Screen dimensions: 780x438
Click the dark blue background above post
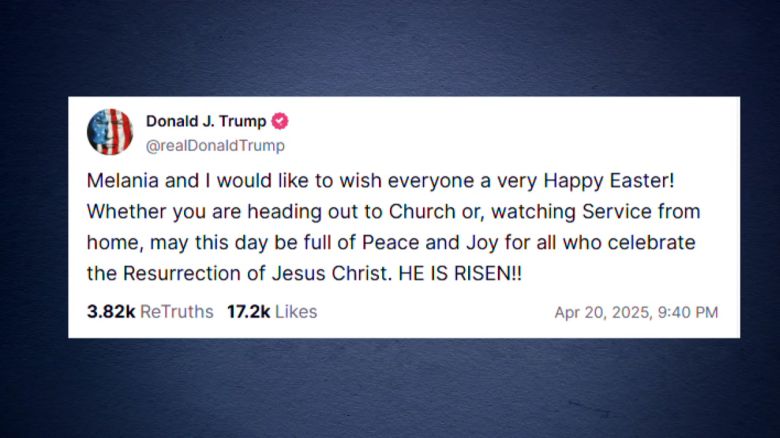pyautogui.click(x=390, y=47)
